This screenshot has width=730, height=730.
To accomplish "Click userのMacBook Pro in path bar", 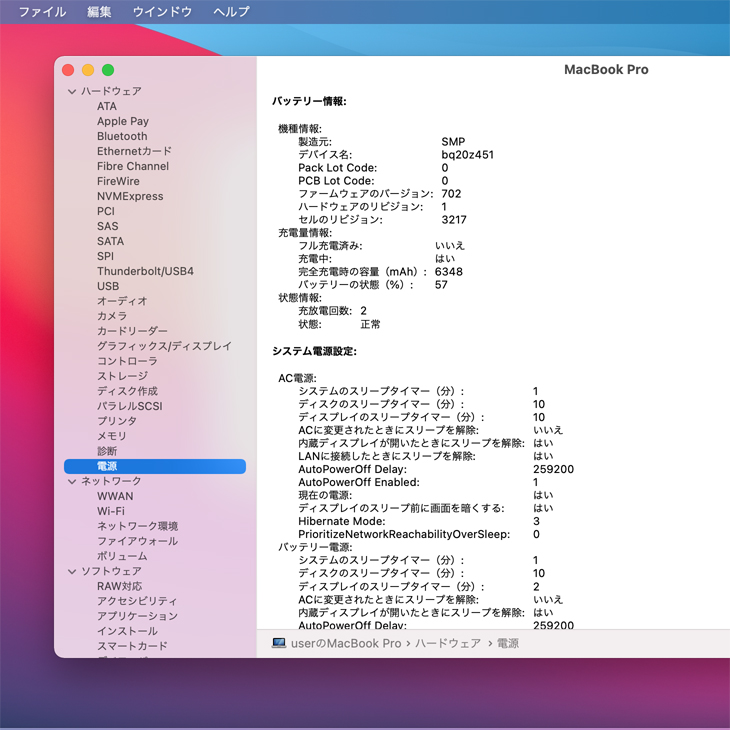I will [x=345, y=643].
